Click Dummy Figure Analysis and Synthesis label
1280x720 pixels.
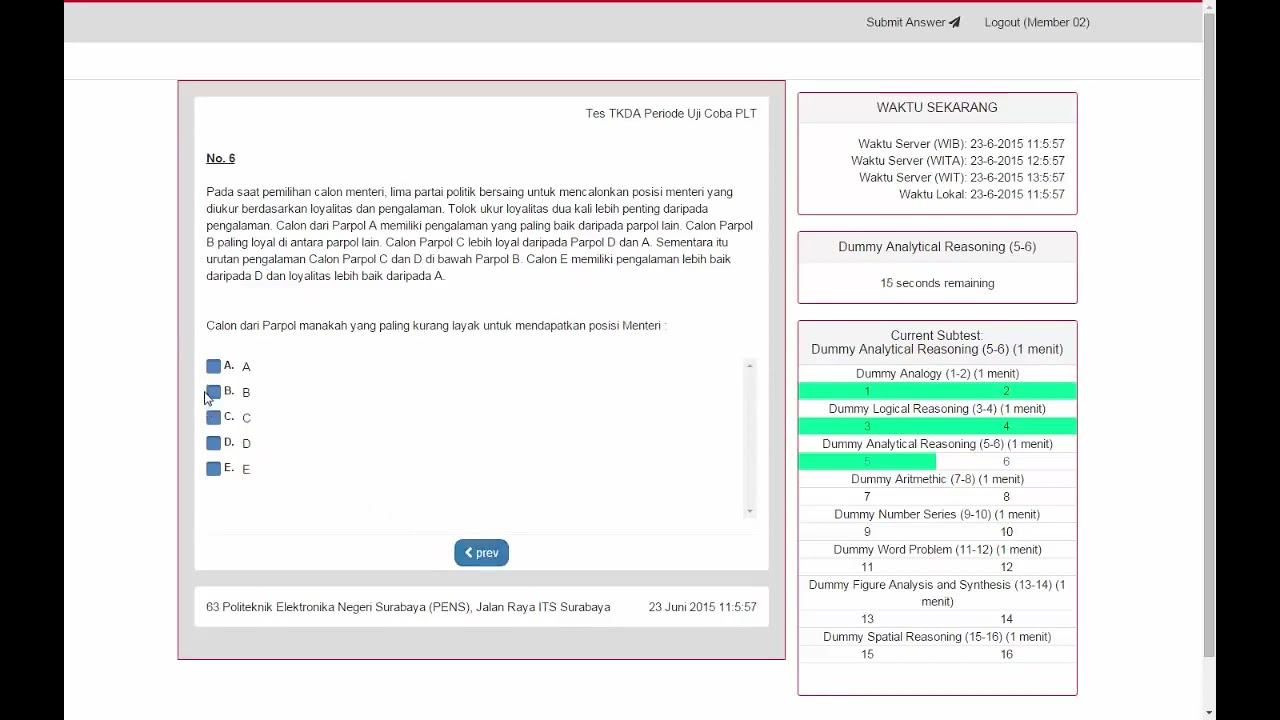click(937, 593)
